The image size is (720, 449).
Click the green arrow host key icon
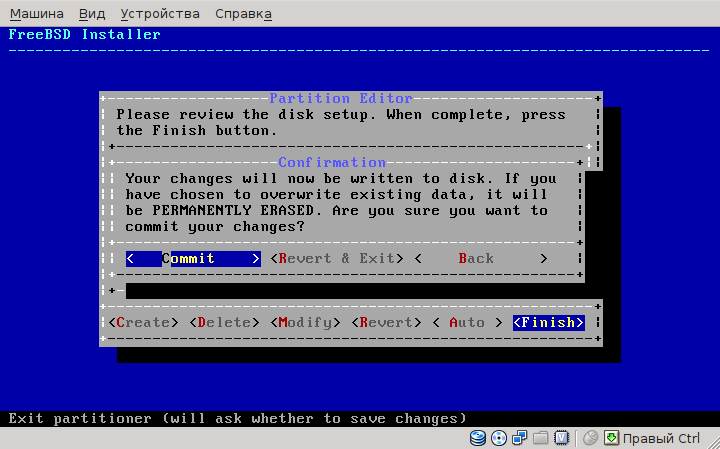point(611,438)
